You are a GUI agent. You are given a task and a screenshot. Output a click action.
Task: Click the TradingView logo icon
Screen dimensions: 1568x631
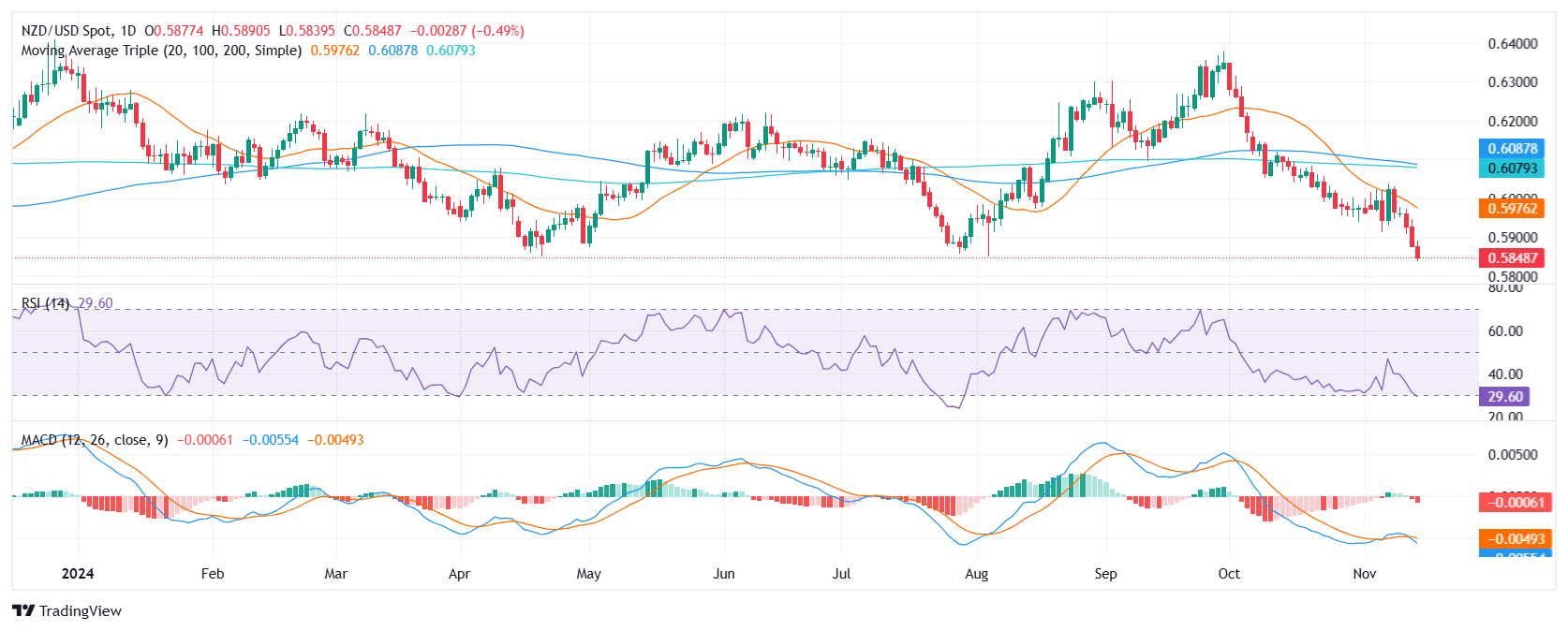point(23,611)
